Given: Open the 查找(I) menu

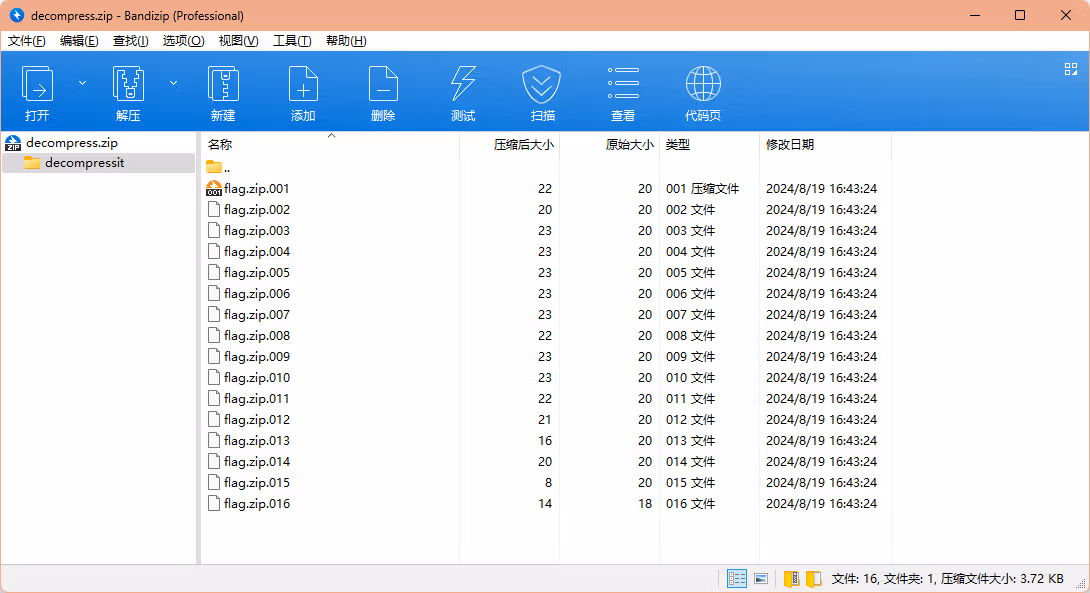Looking at the screenshot, I should coord(131,41).
